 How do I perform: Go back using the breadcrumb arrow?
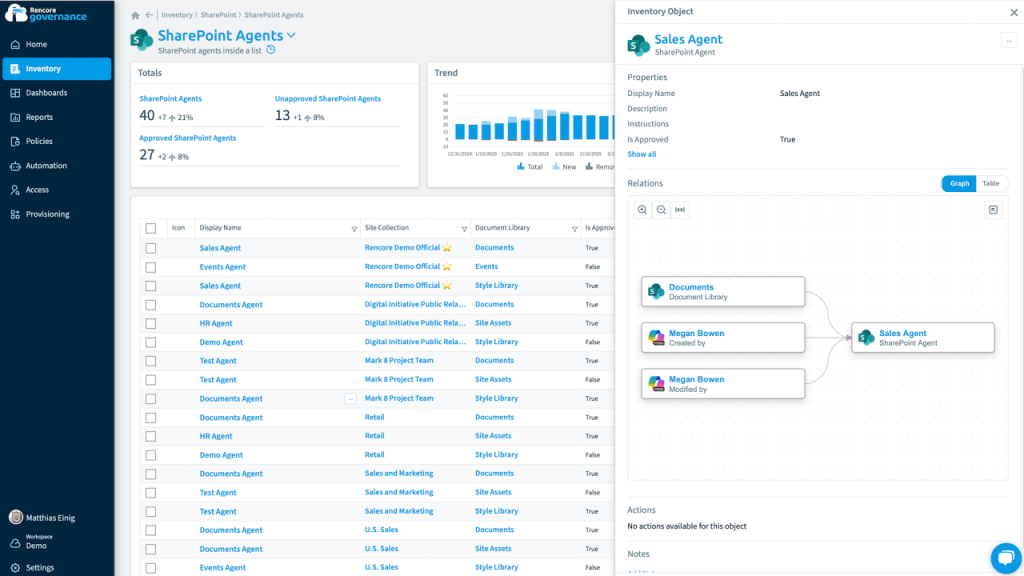point(149,15)
